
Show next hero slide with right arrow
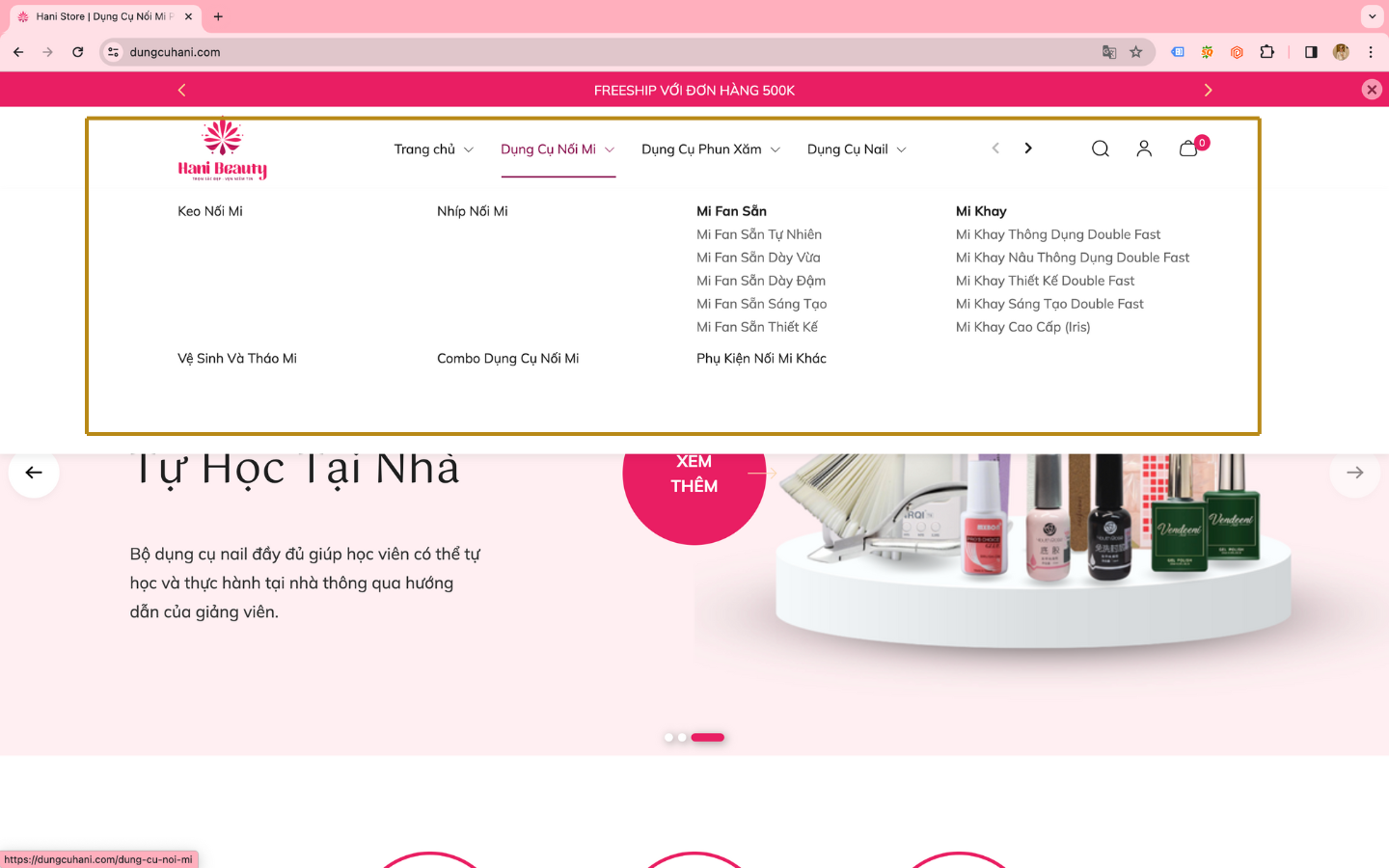click(x=1354, y=473)
